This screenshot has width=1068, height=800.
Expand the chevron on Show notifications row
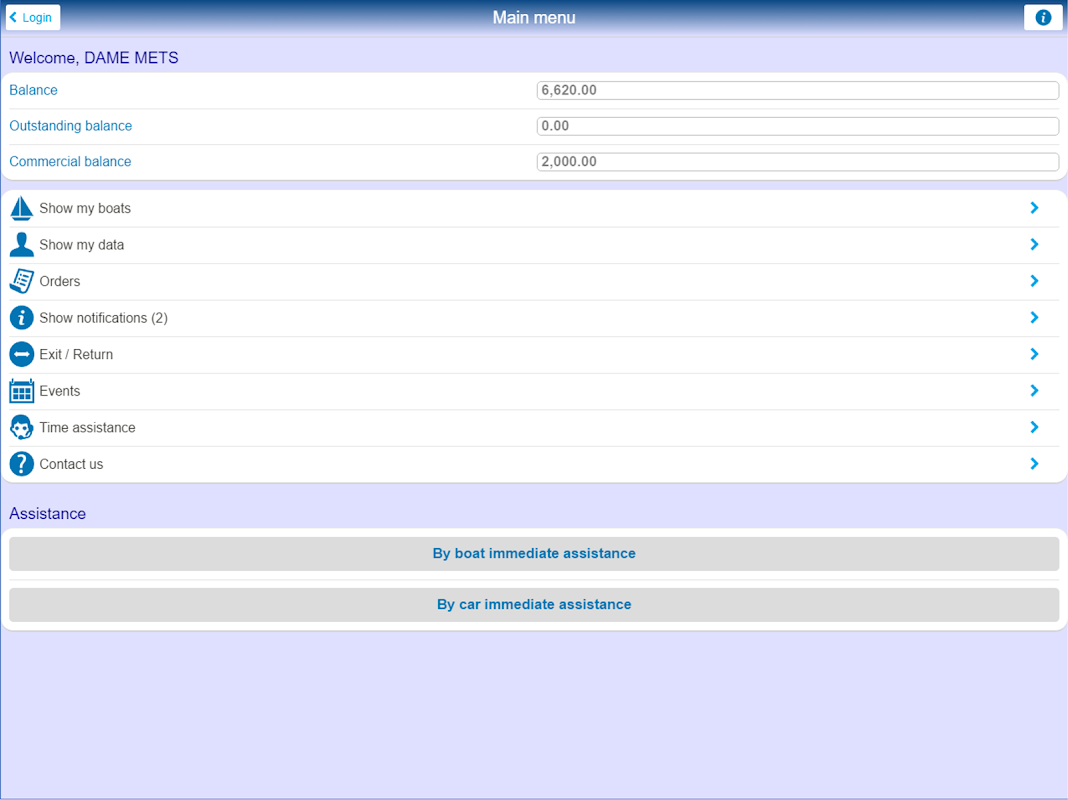tap(1034, 318)
